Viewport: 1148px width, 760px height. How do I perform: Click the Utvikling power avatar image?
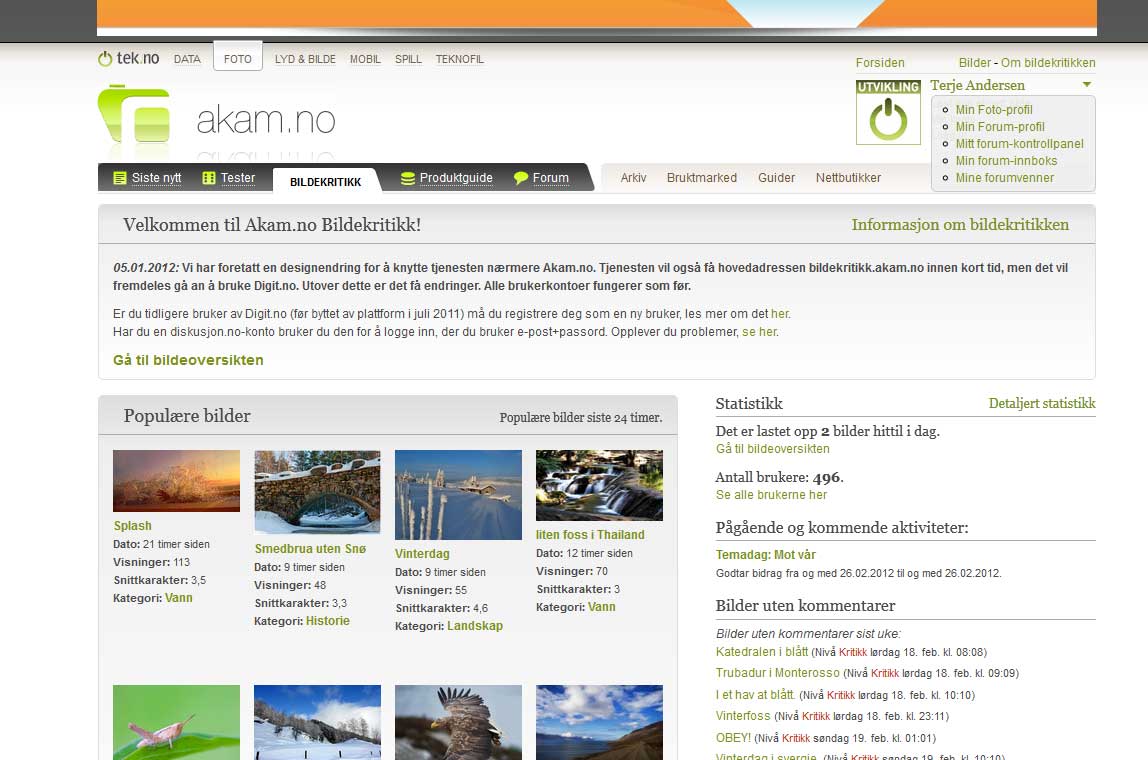(888, 112)
